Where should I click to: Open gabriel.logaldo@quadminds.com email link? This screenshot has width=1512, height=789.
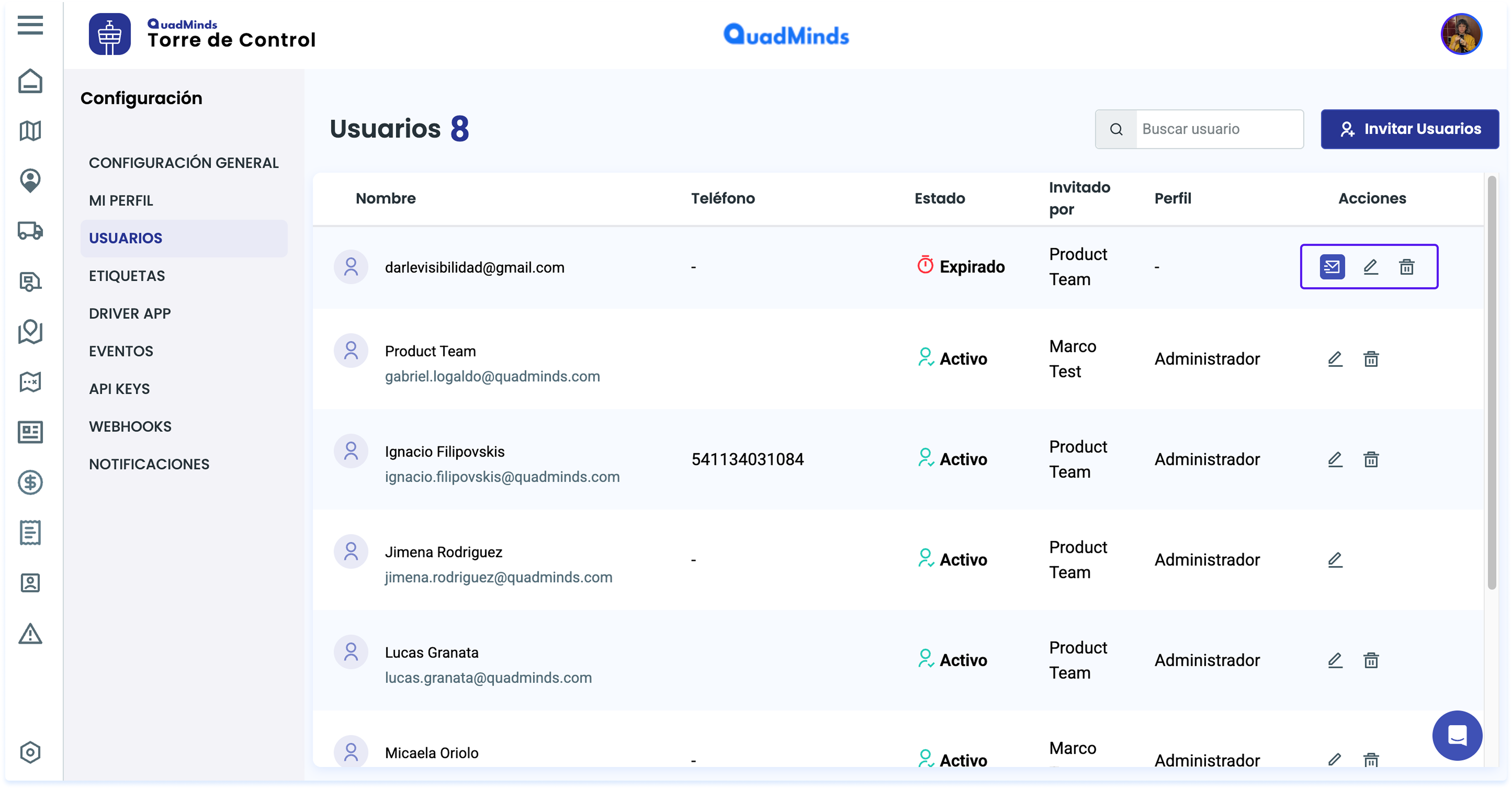tap(492, 376)
